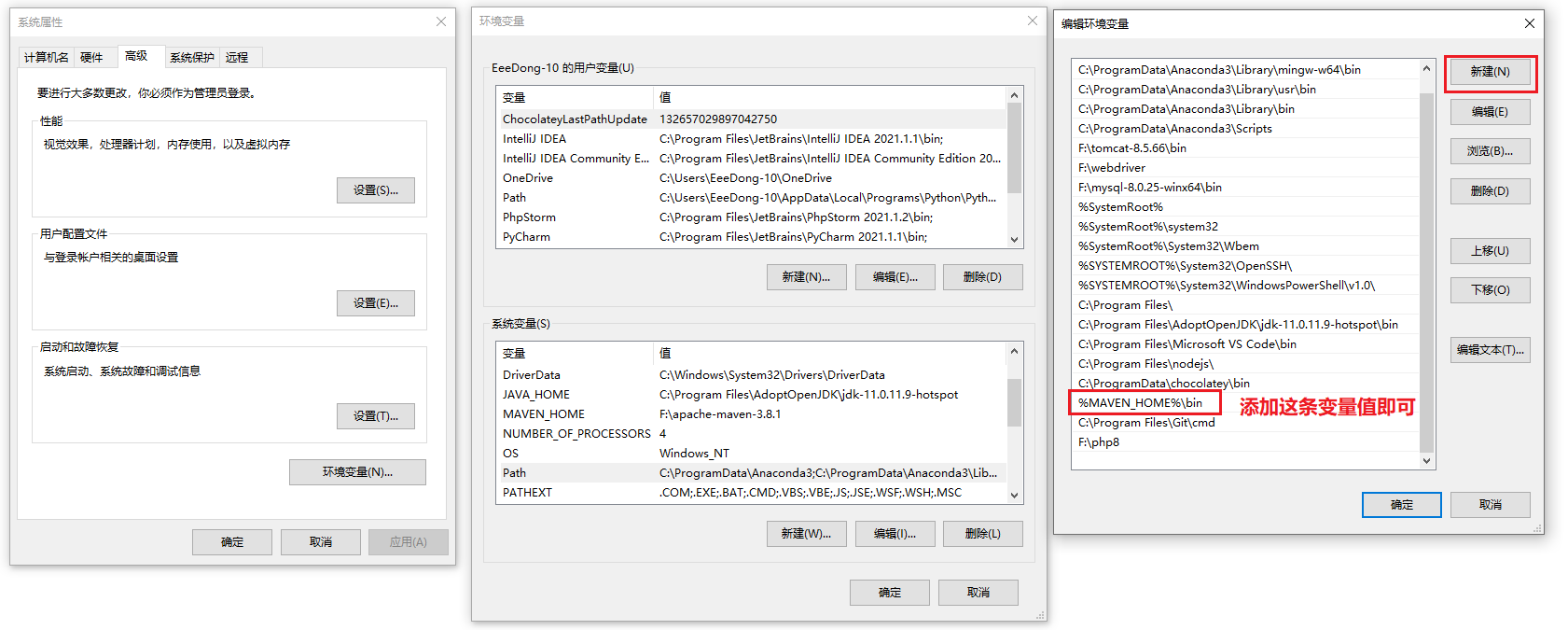The width and height of the screenshot is (1568, 630).
Task: Click the 浏览(B)... button
Action: click(1490, 151)
